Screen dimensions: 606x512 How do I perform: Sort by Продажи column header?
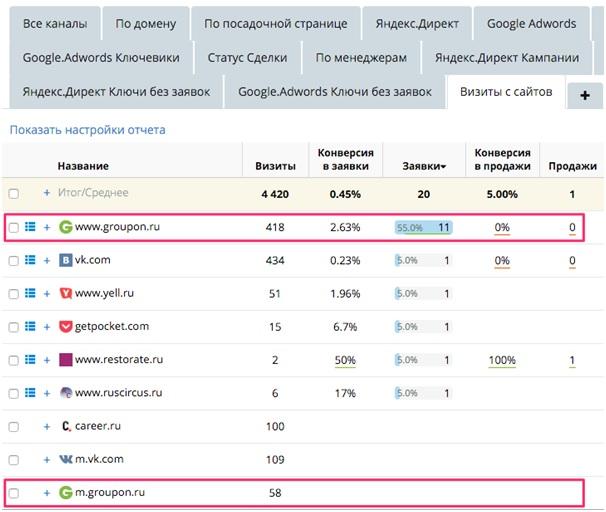[x=572, y=166]
